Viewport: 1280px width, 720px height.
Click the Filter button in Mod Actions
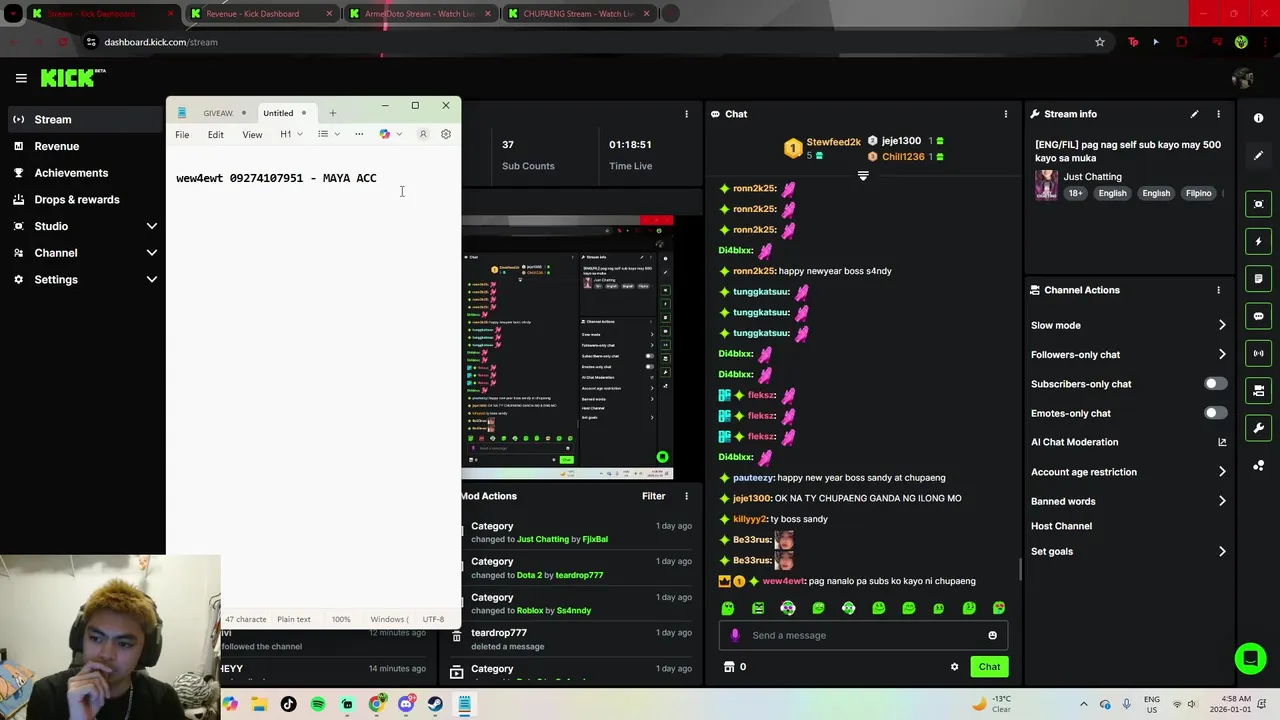[x=653, y=496]
